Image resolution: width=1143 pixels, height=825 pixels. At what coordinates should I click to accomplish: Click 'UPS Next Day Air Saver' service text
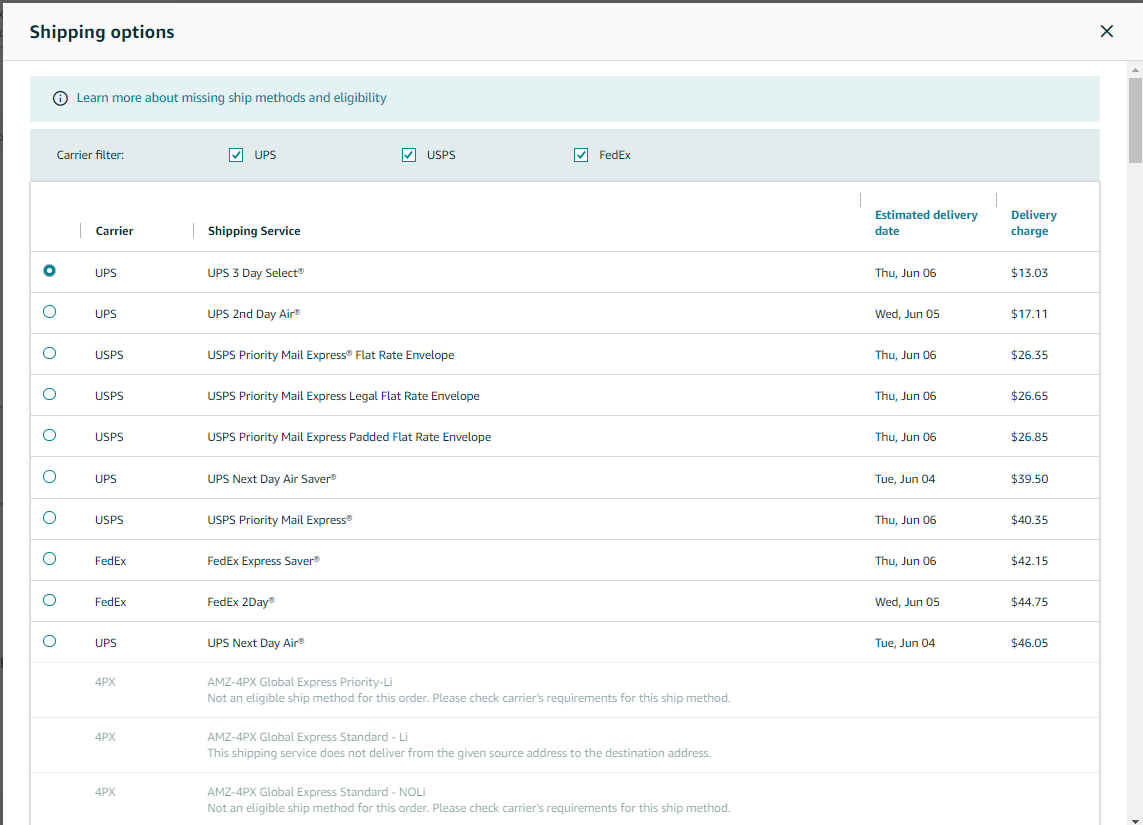click(272, 479)
